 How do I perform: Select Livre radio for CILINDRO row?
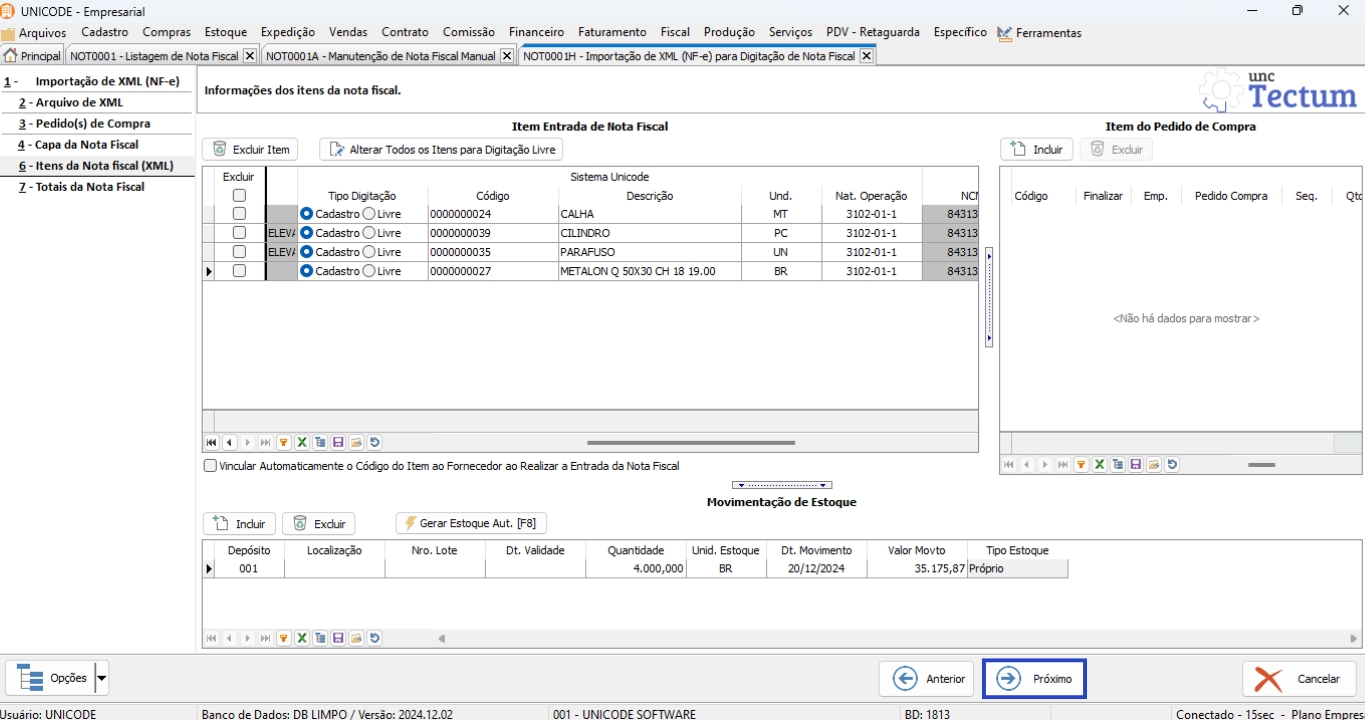[369, 233]
